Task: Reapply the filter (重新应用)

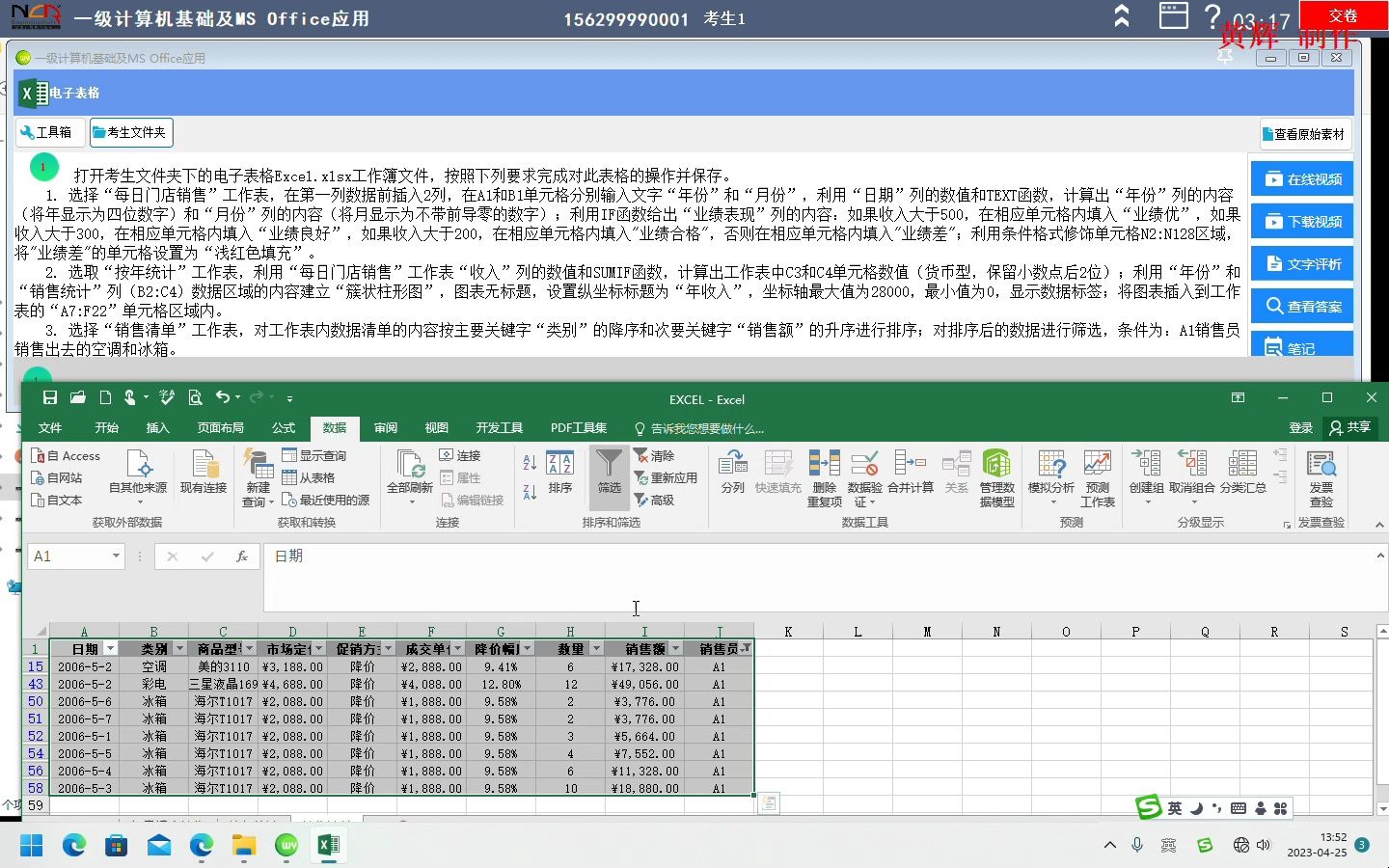Action: (x=666, y=478)
